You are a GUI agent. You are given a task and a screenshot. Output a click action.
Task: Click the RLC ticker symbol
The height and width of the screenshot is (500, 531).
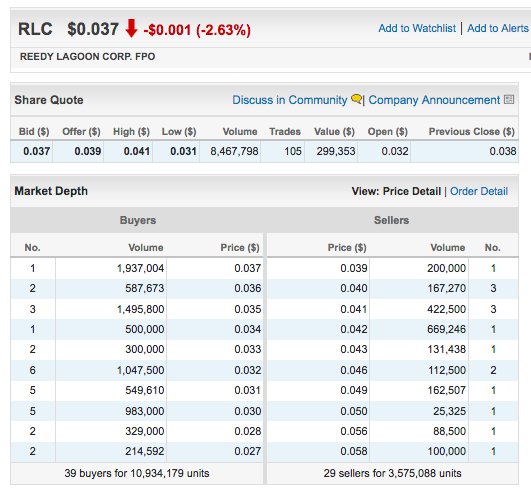coord(35,29)
